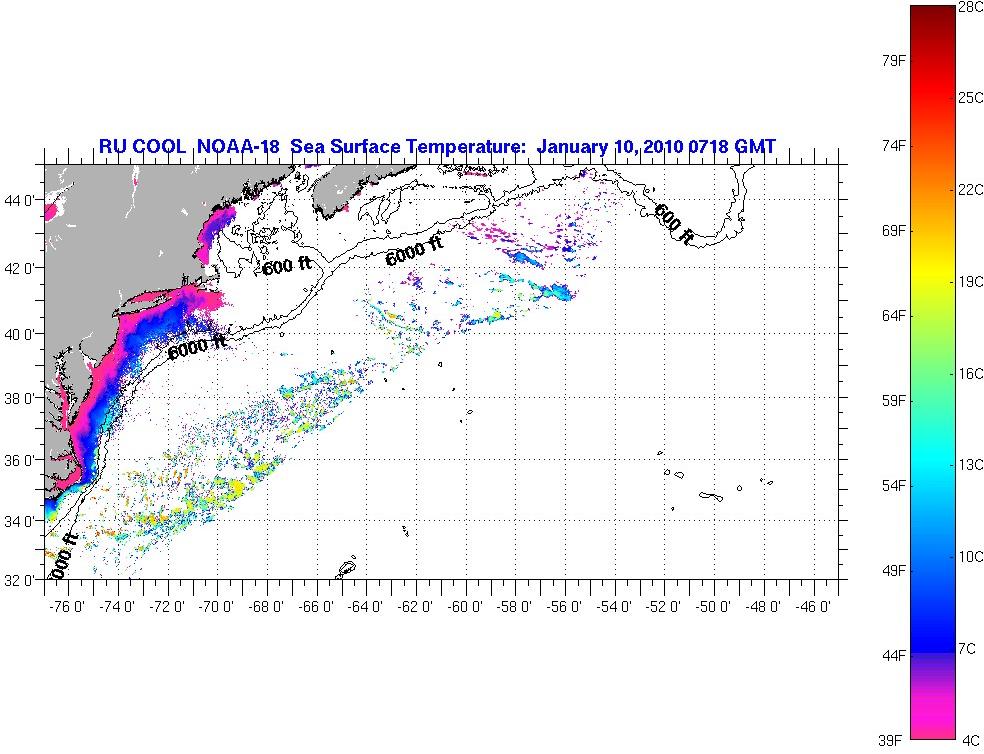The height and width of the screenshot is (754, 984).
Task: Select the '59F' Fahrenheit label
Action: click(x=894, y=401)
